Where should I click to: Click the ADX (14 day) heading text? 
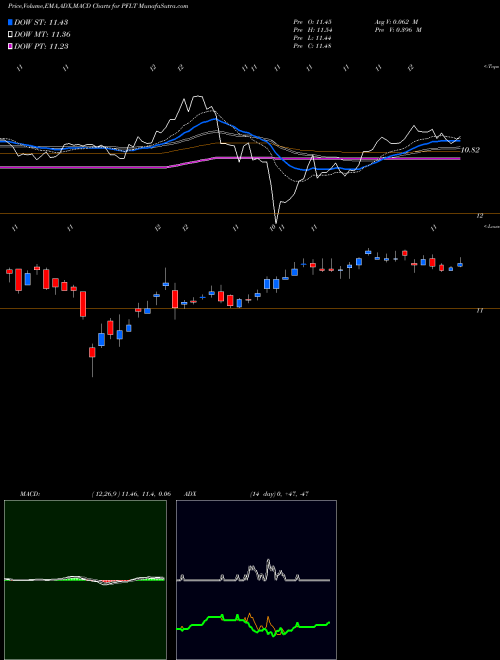point(247,494)
